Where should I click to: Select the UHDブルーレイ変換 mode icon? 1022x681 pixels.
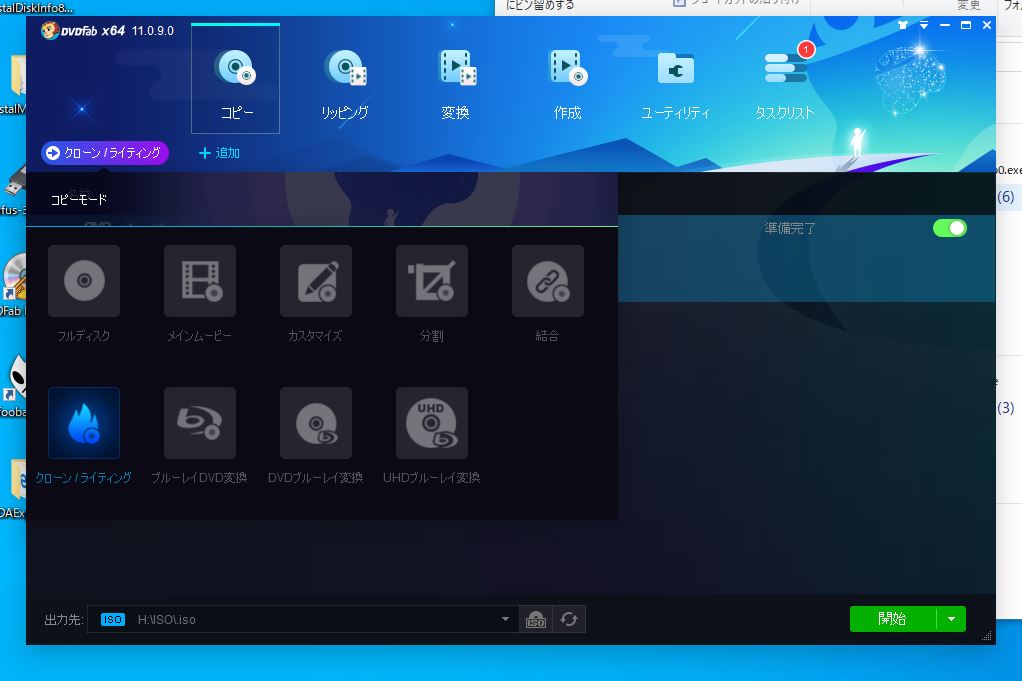tap(432, 423)
